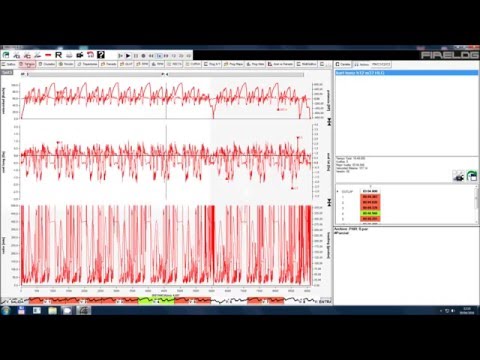Viewport: 480px width, 360px height.
Task: Open the Matematico tab
Action: 307,64
